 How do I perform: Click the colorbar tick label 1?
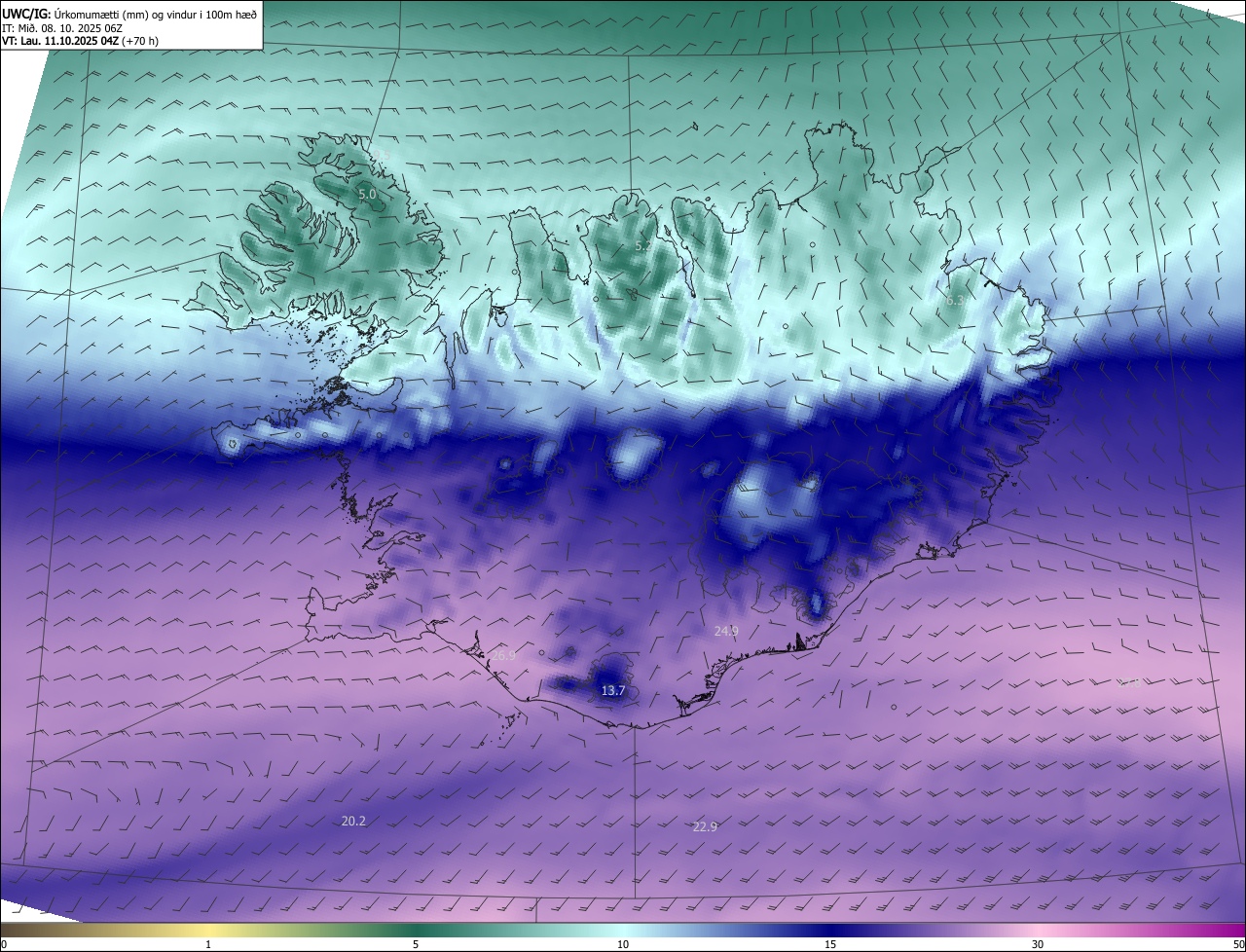click(208, 945)
